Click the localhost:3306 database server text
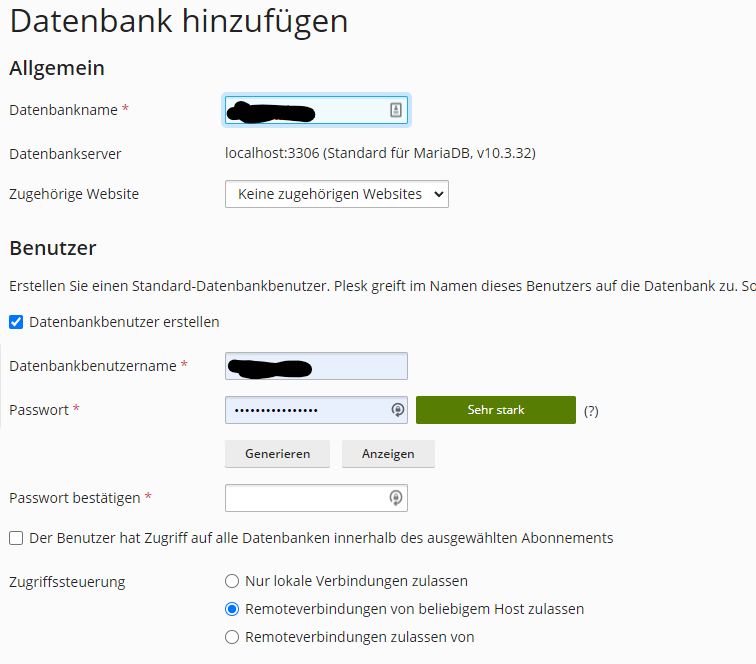The height and width of the screenshot is (664, 756). pos(380,154)
